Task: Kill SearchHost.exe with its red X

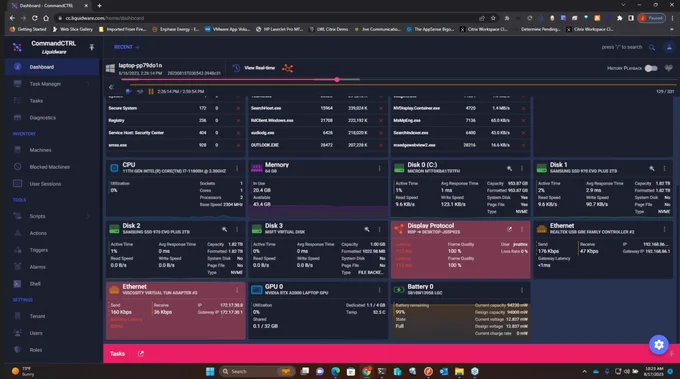Action: 381,108
